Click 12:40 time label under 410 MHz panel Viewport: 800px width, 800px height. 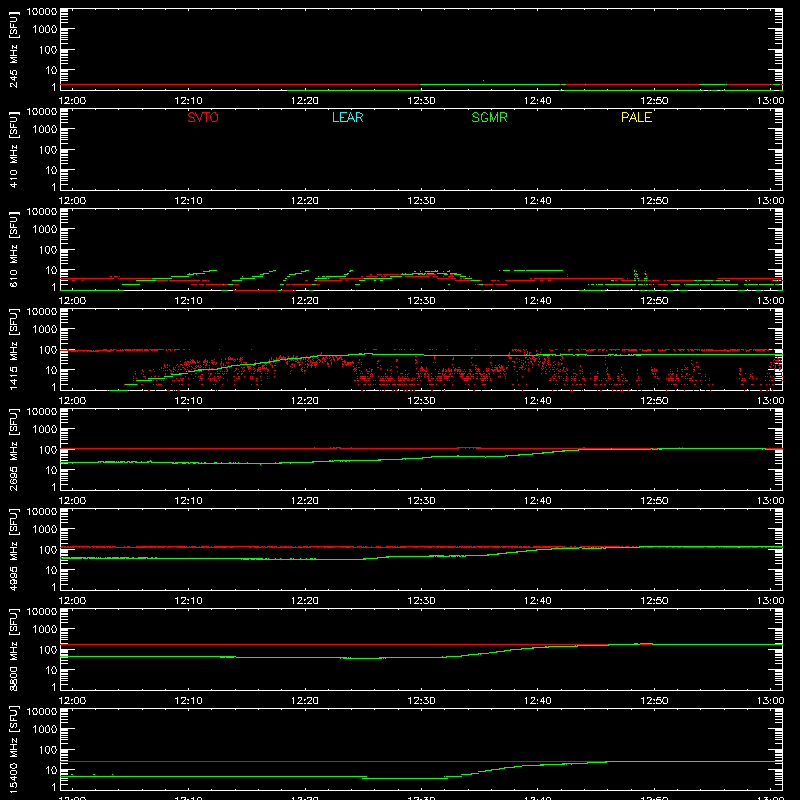pos(538,201)
